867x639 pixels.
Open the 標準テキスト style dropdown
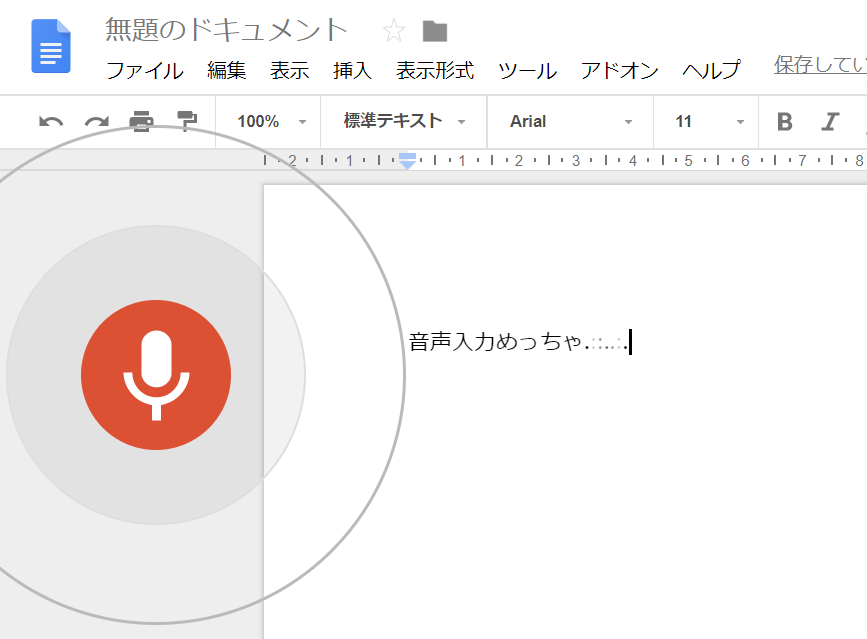tap(404, 121)
